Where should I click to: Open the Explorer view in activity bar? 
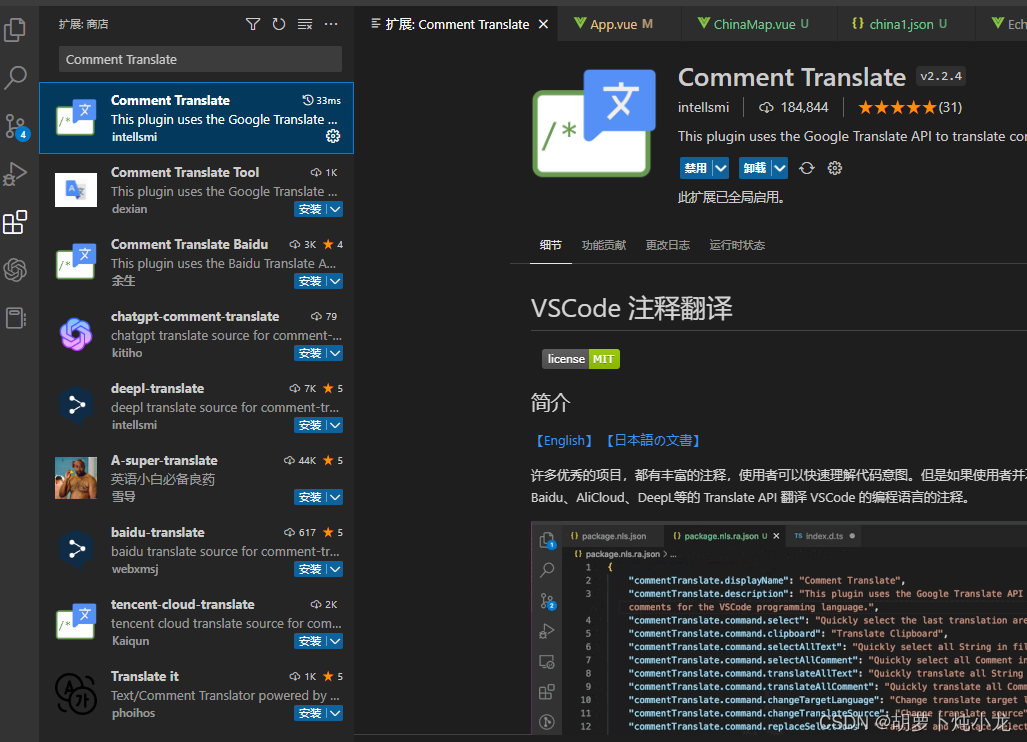tap(15, 29)
